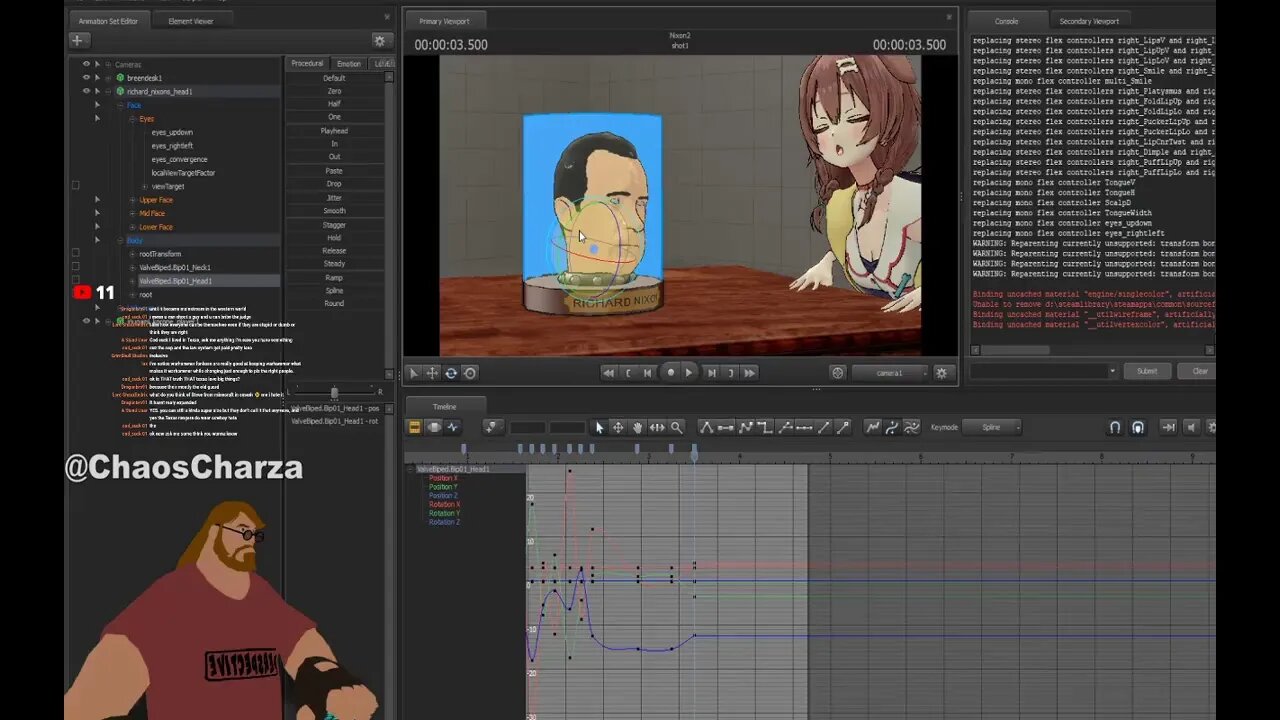The width and height of the screenshot is (1280, 720).
Task: Collapse the Eyes group
Action: tap(133, 118)
